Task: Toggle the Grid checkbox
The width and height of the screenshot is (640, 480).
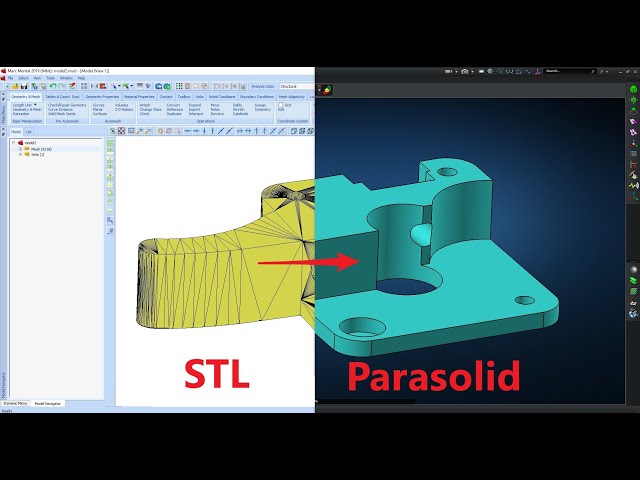Action: point(281,105)
